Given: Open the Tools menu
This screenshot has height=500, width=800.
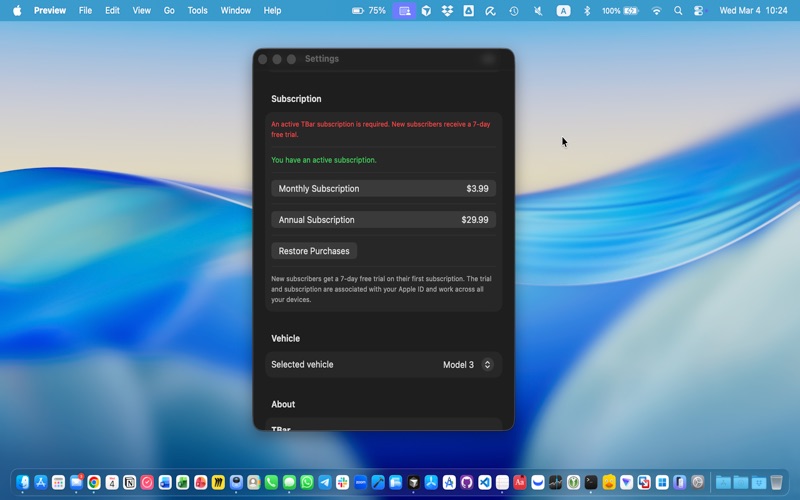Looking at the screenshot, I should coord(197,10).
